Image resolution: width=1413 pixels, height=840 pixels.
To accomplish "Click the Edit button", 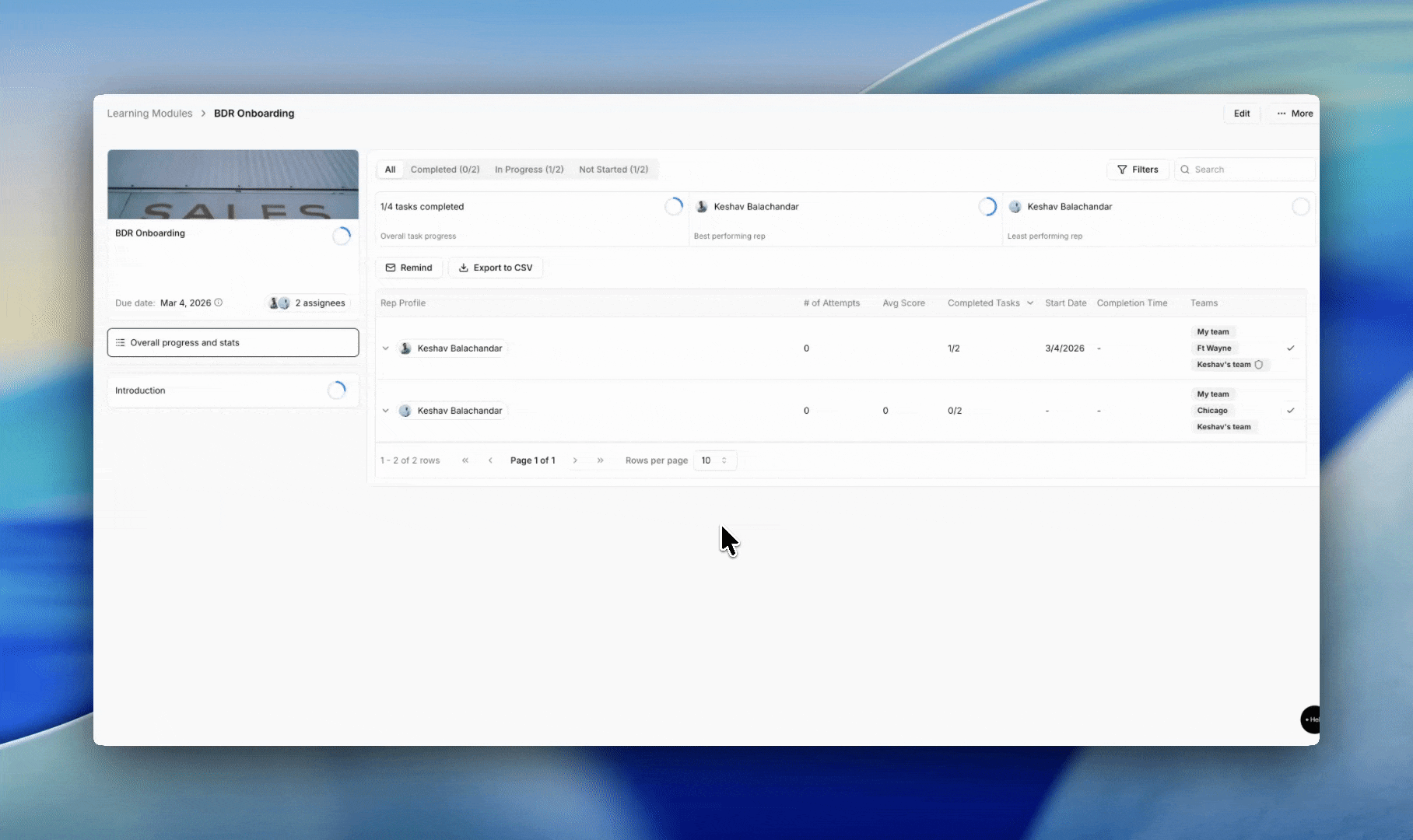I will [x=1242, y=114].
